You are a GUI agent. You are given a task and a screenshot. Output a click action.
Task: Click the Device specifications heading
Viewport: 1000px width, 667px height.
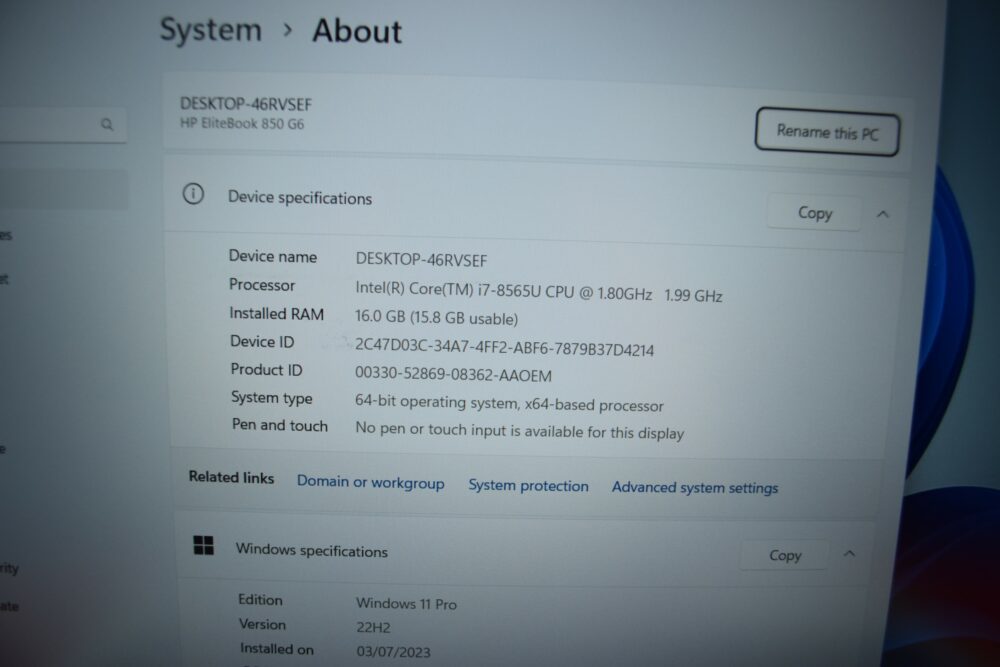click(x=300, y=198)
